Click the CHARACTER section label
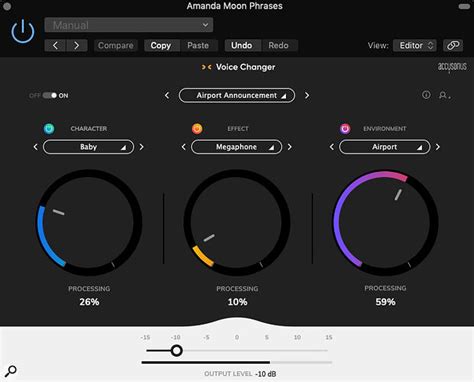The image size is (474, 382). (89, 129)
